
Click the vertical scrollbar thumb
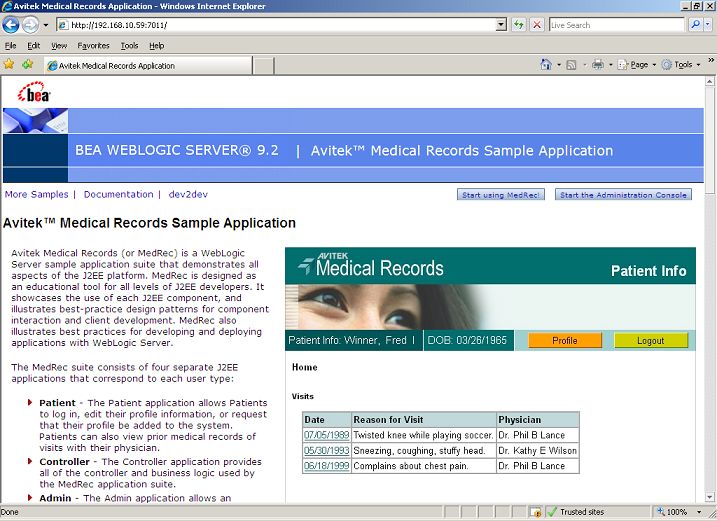(710, 140)
